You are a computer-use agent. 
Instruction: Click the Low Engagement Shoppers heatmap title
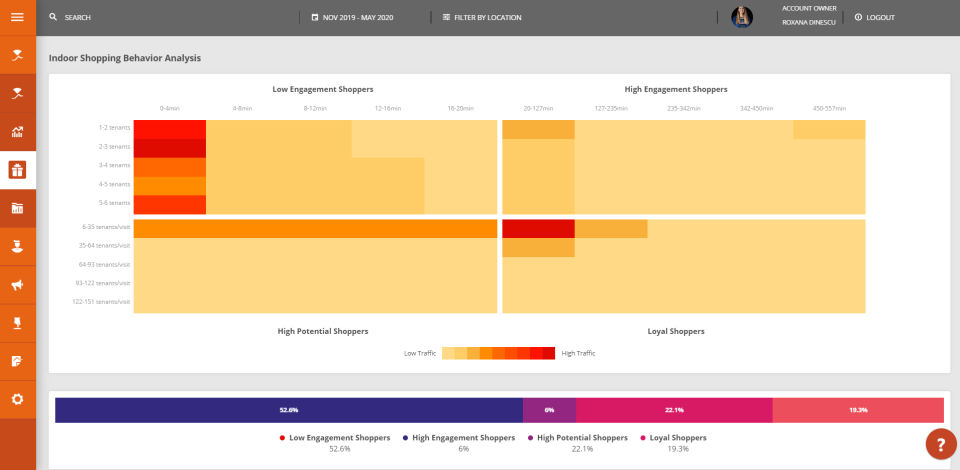click(x=323, y=89)
